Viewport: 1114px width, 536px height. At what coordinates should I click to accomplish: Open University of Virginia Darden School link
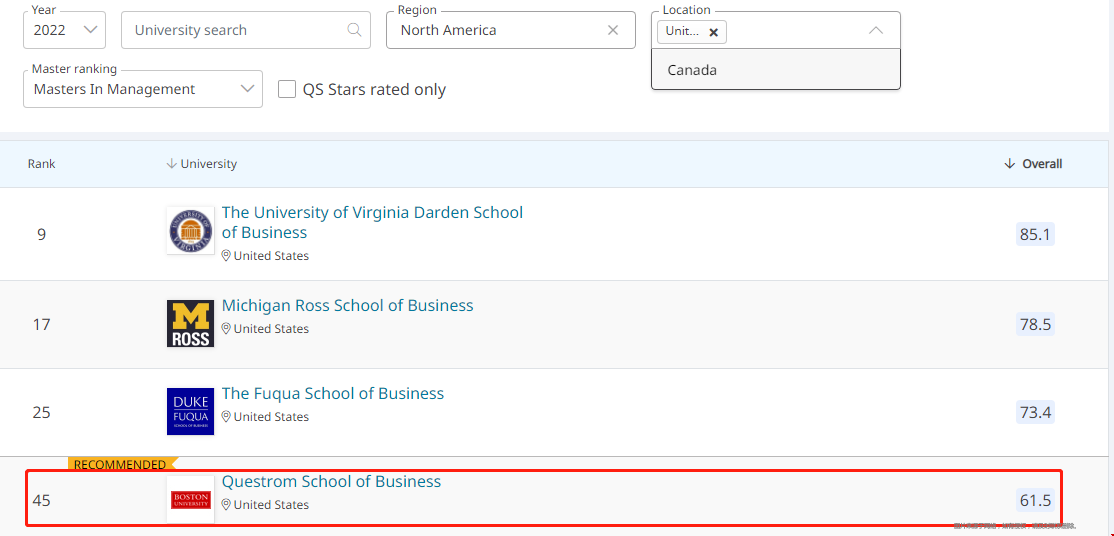pos(372,223)
